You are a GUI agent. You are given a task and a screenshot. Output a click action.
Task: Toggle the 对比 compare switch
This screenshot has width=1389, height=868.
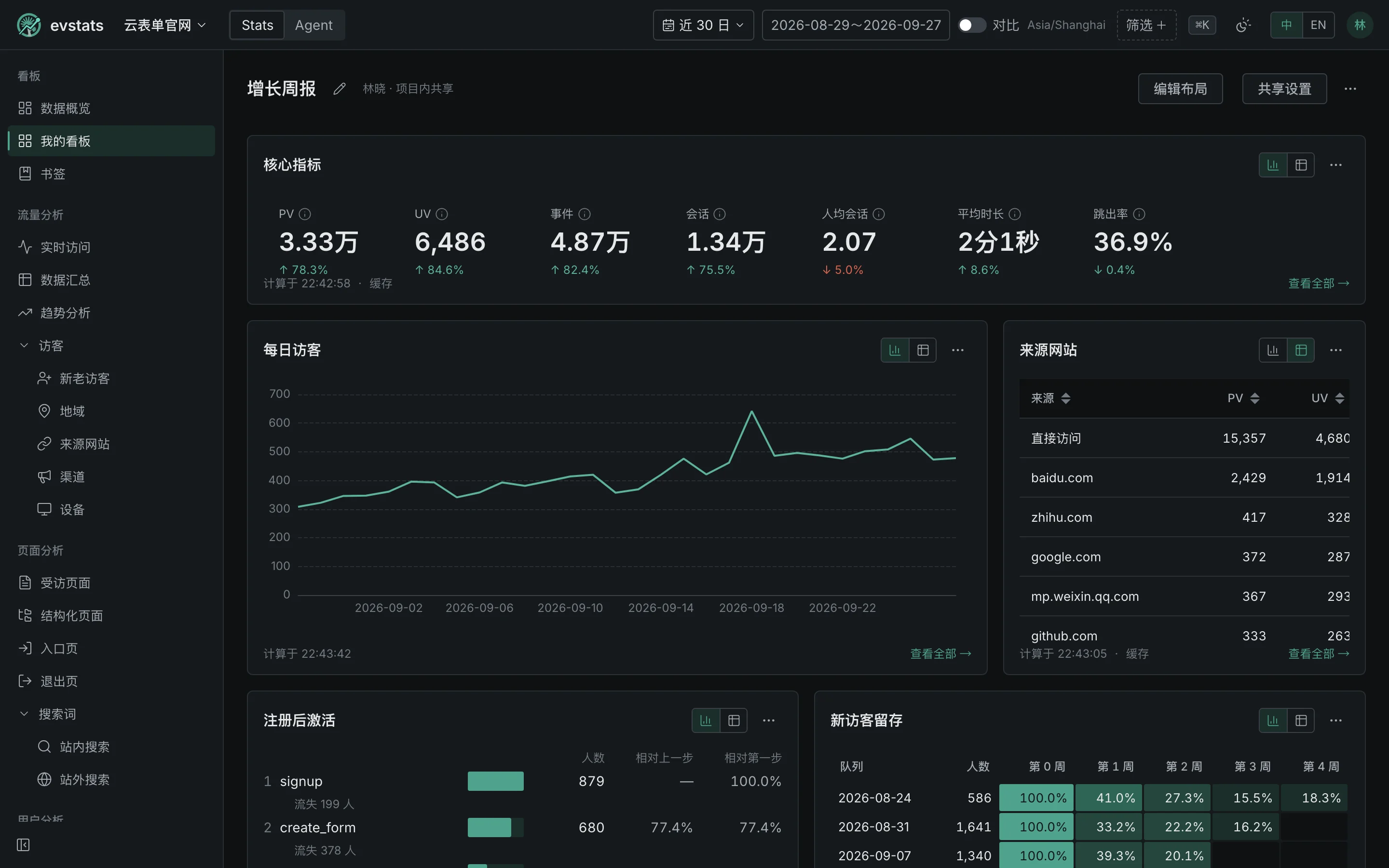tap(972, 25)
